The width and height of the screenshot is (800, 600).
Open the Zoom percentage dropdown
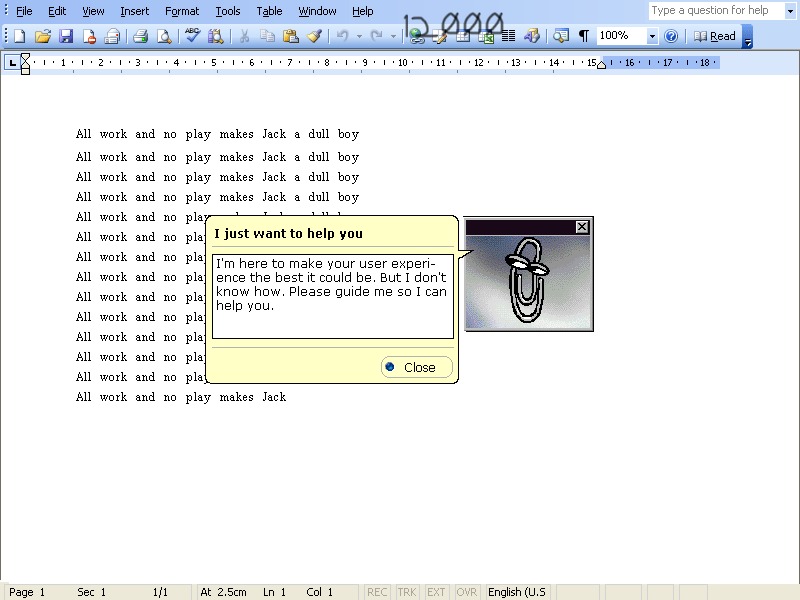pos(652,36)
